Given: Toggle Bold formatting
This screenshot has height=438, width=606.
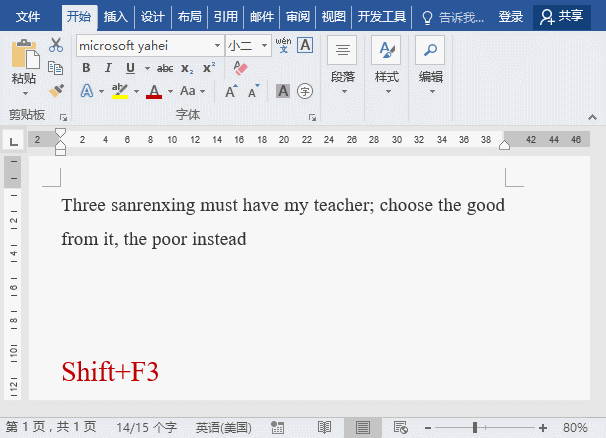Looking at the screenshot, I should click(86, 68).
